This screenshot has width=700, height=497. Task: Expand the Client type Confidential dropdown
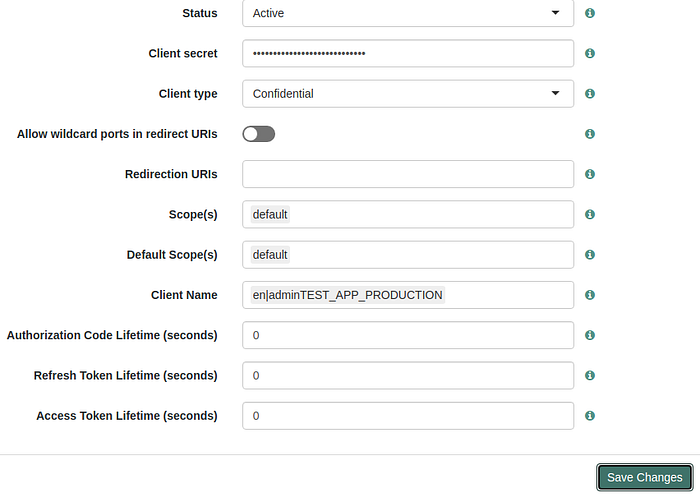tap(408, 94)
